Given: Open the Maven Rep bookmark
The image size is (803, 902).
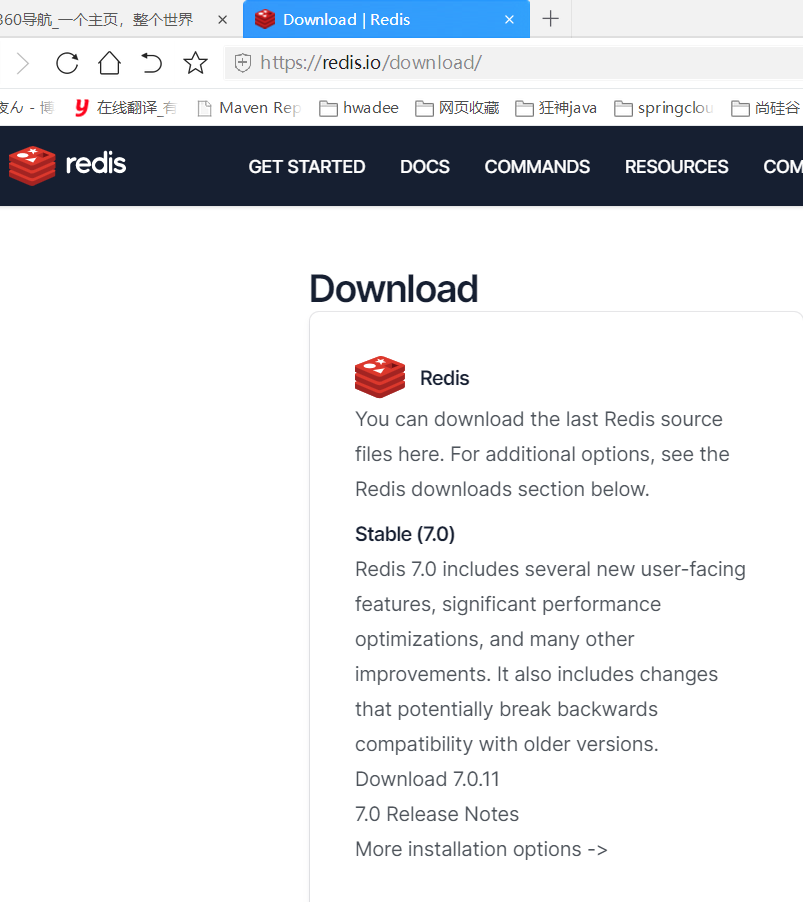Looking at the screenshot, I should pos(249,108).
